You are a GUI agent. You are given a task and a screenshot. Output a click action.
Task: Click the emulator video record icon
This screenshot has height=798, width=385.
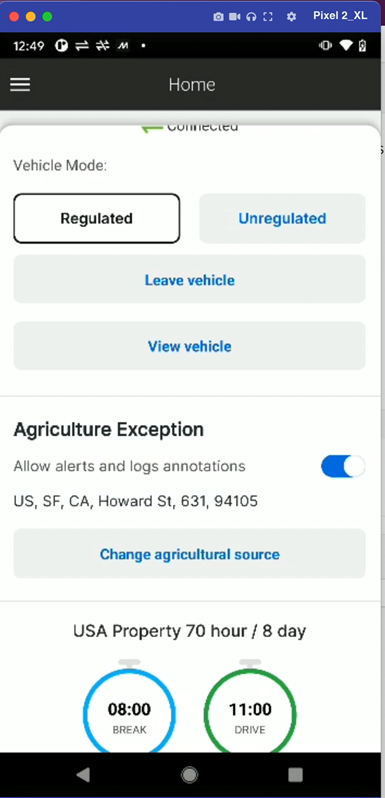coord(234,17)
